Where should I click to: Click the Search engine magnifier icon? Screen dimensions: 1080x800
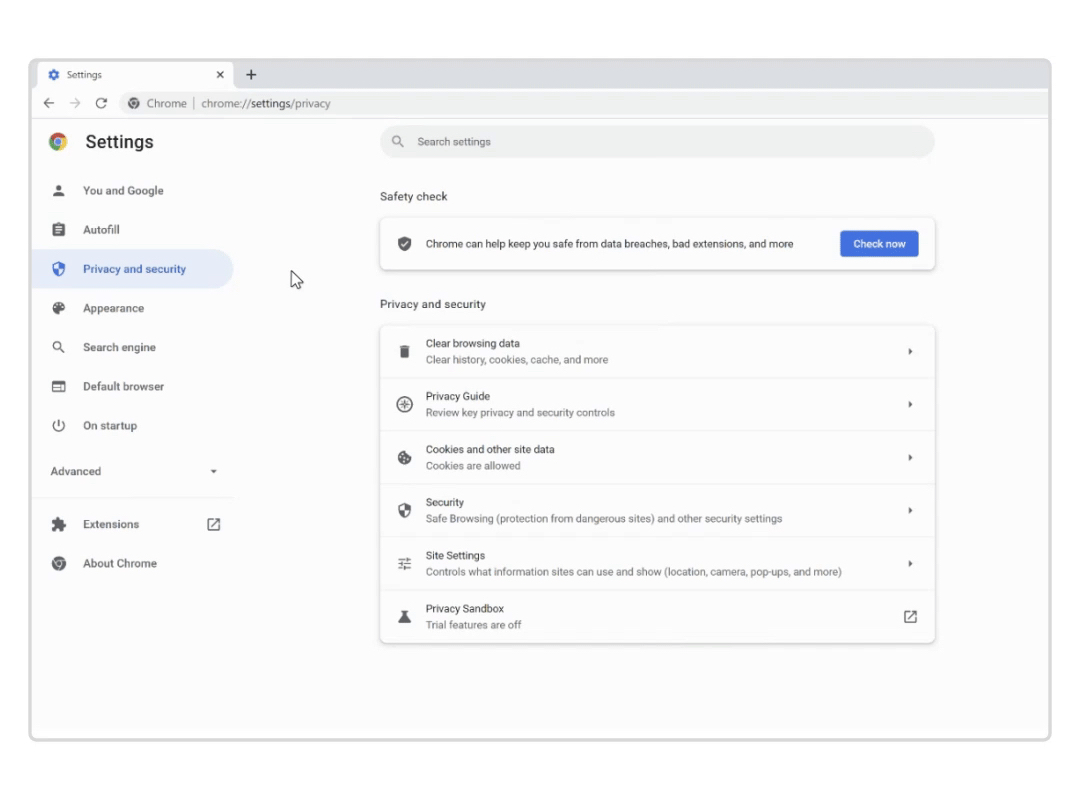point(59,347)
